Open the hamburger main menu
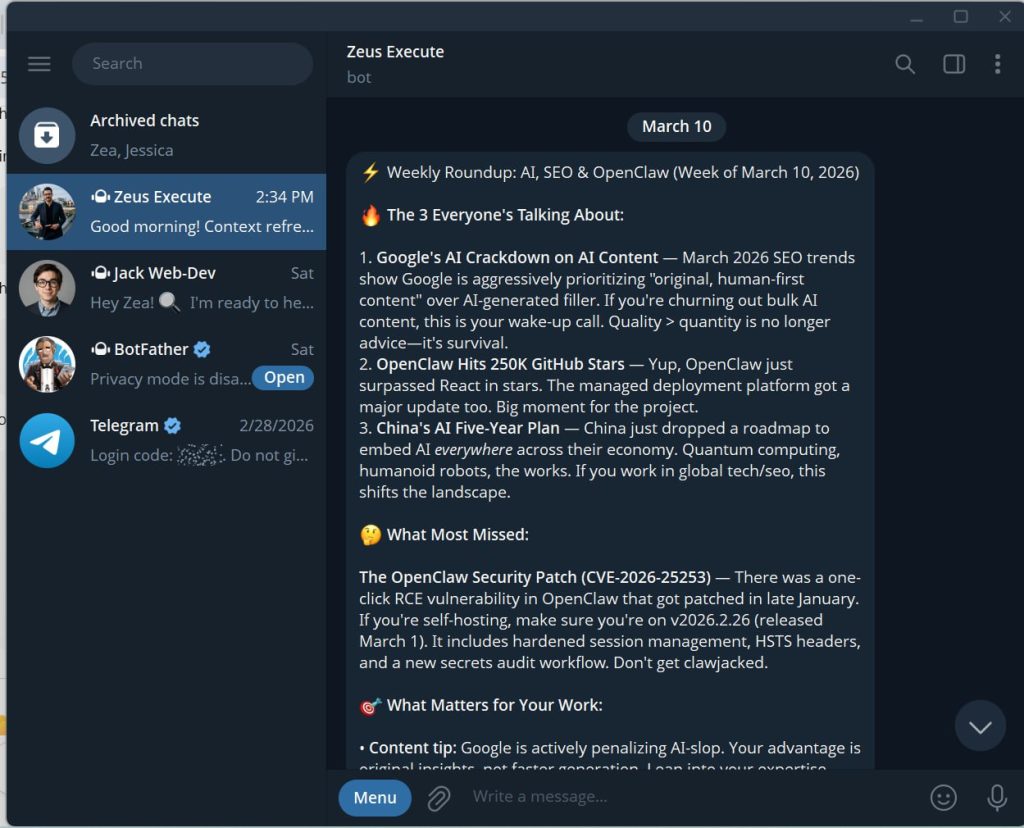The image size is (1024, 828). click(x=39, y=64)
